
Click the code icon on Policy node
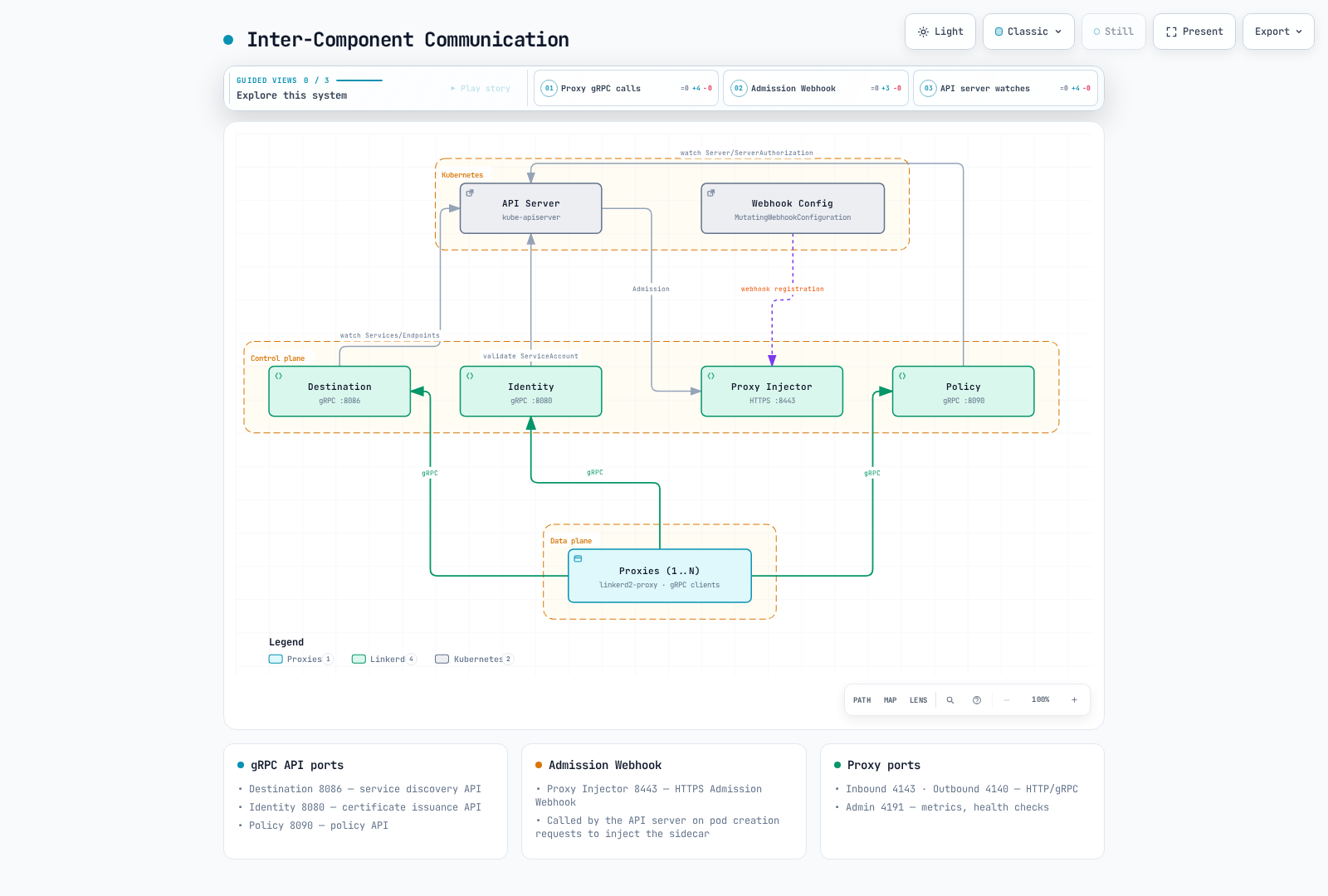click(x=902, y=376)
